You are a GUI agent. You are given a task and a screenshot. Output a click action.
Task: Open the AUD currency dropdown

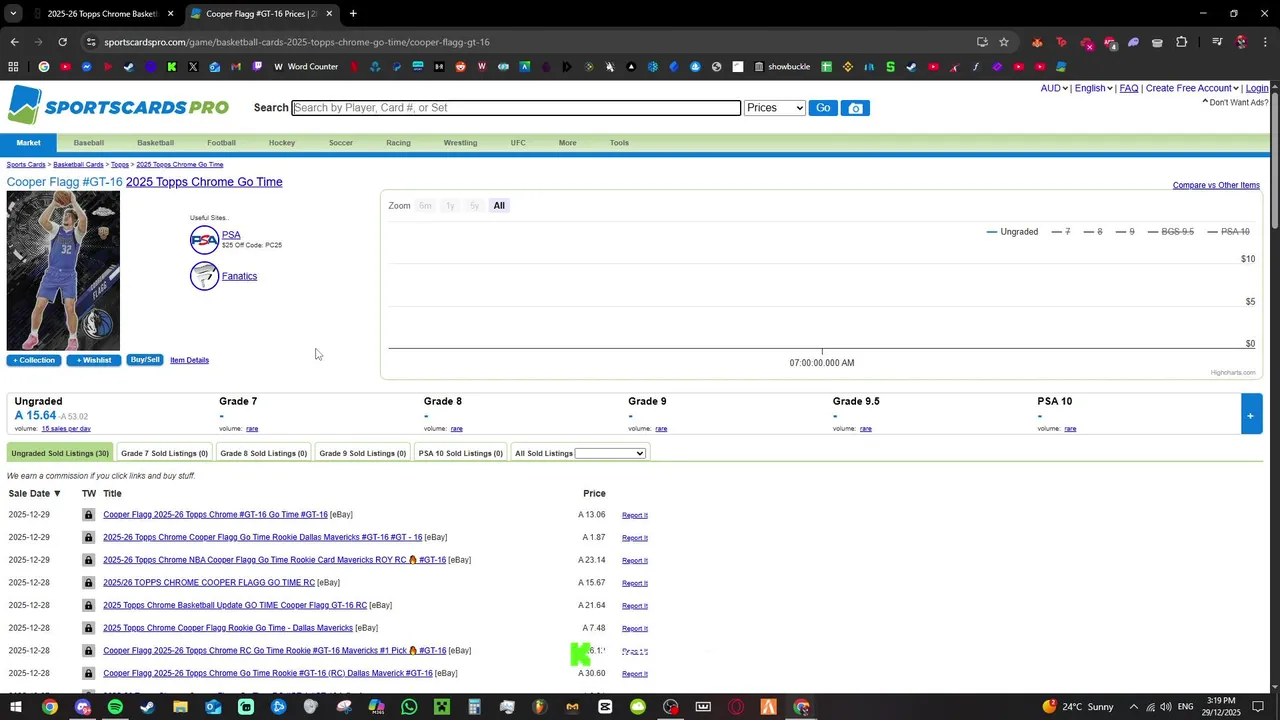click(x=1054, y=88)
